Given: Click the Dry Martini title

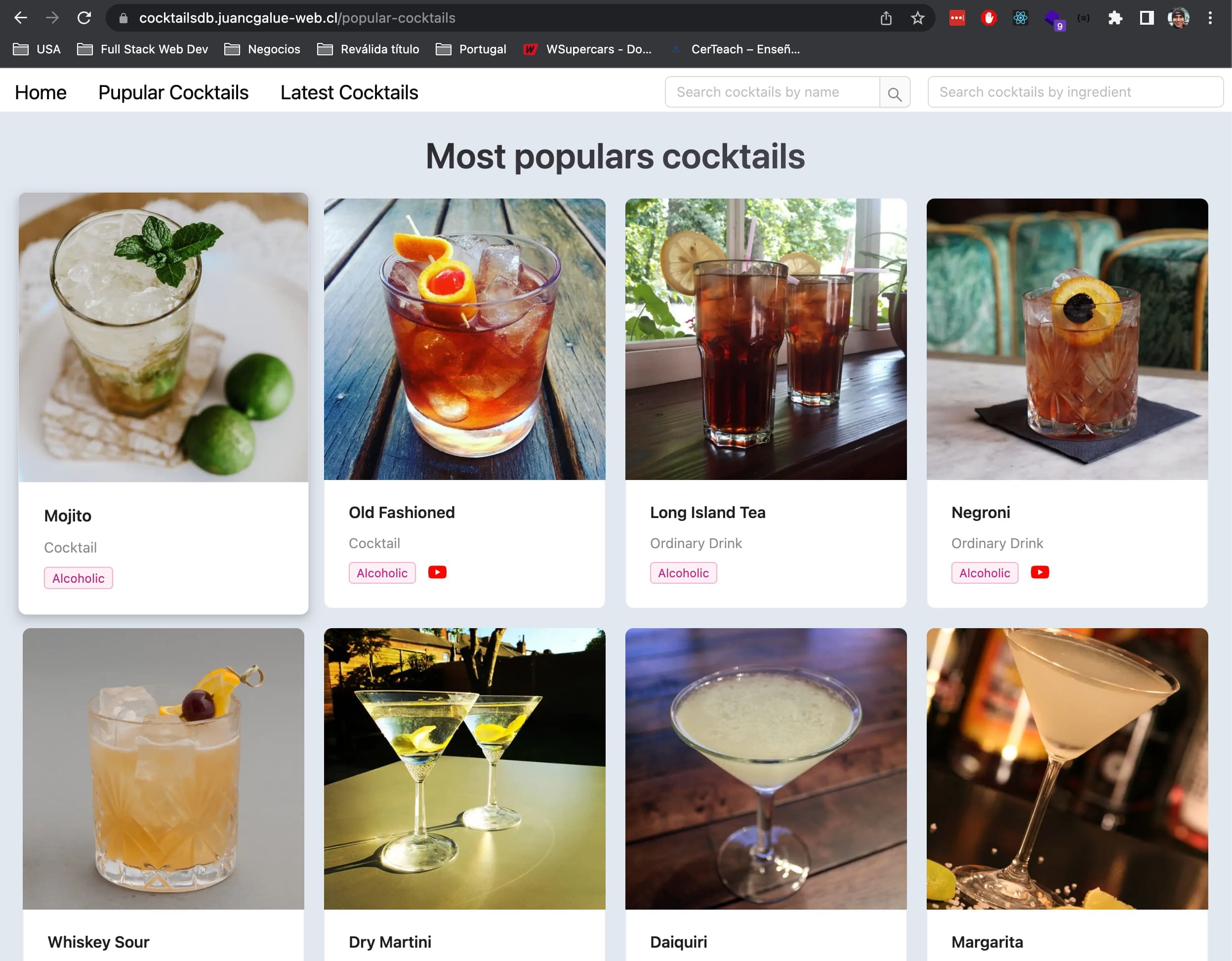Looking at the screenshot, I should (390, 942).
